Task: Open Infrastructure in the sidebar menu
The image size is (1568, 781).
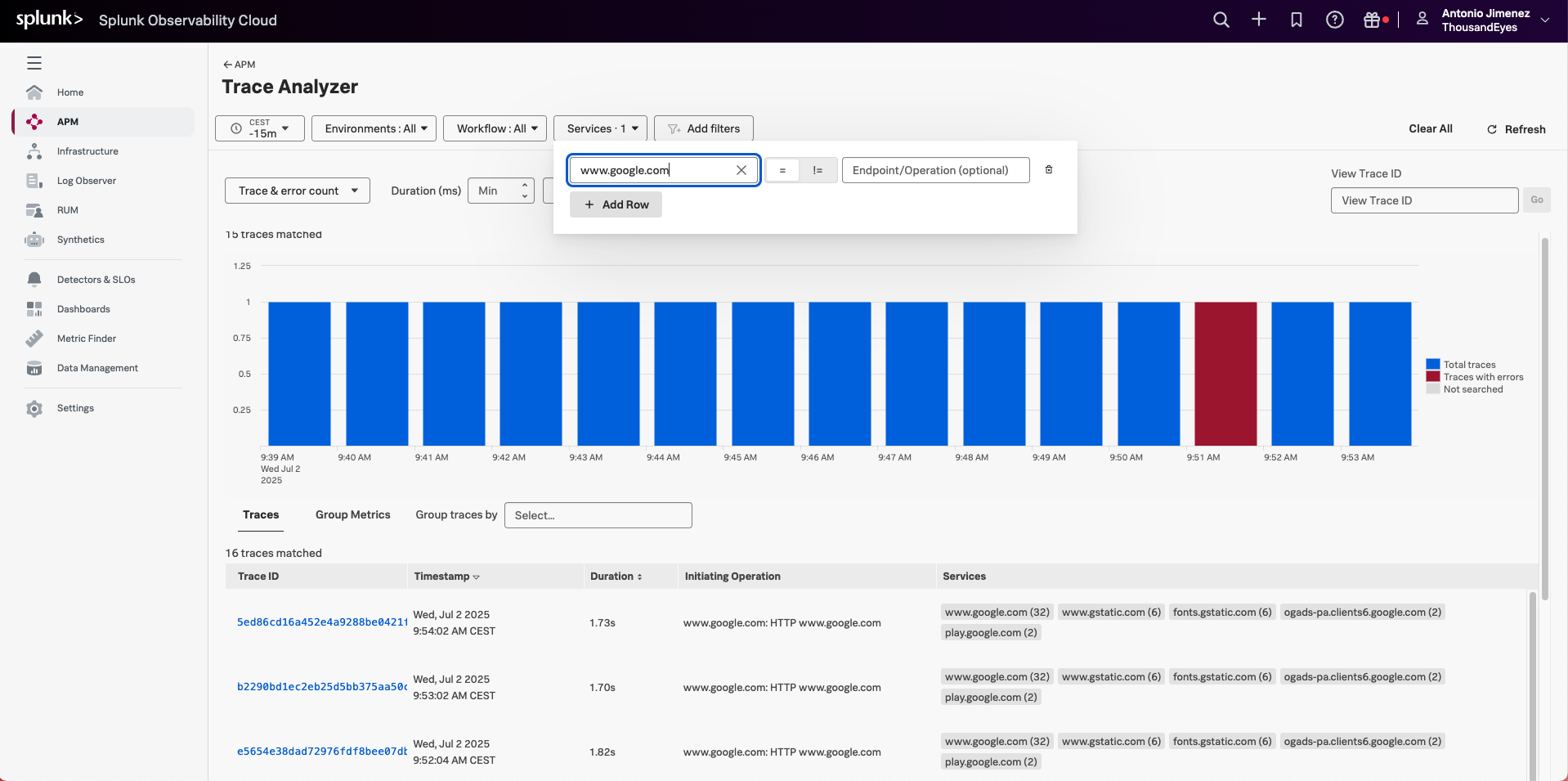Action: click(x=87, y=151)
